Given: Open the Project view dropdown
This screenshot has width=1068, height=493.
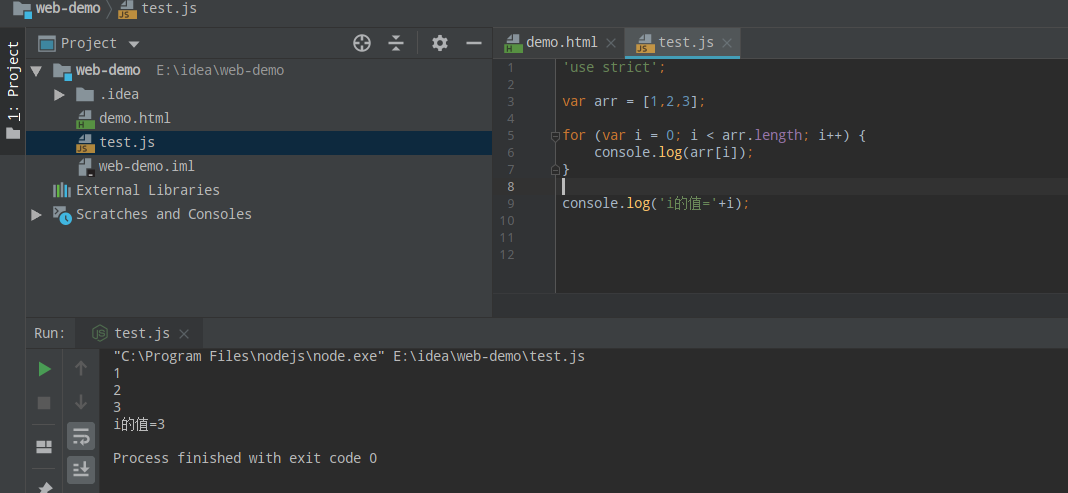Looking at the screenshot, I should point(134,44).
